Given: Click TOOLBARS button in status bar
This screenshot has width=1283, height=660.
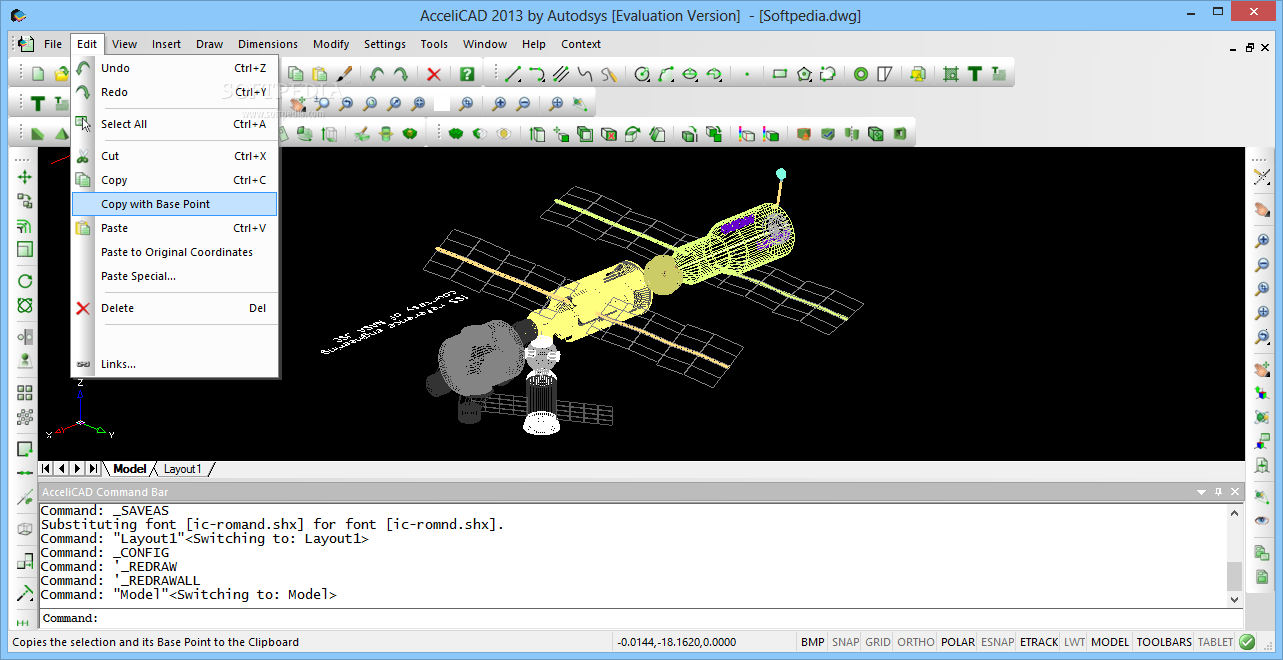Looking at the screenshot, I should [x=1164, y=642].
